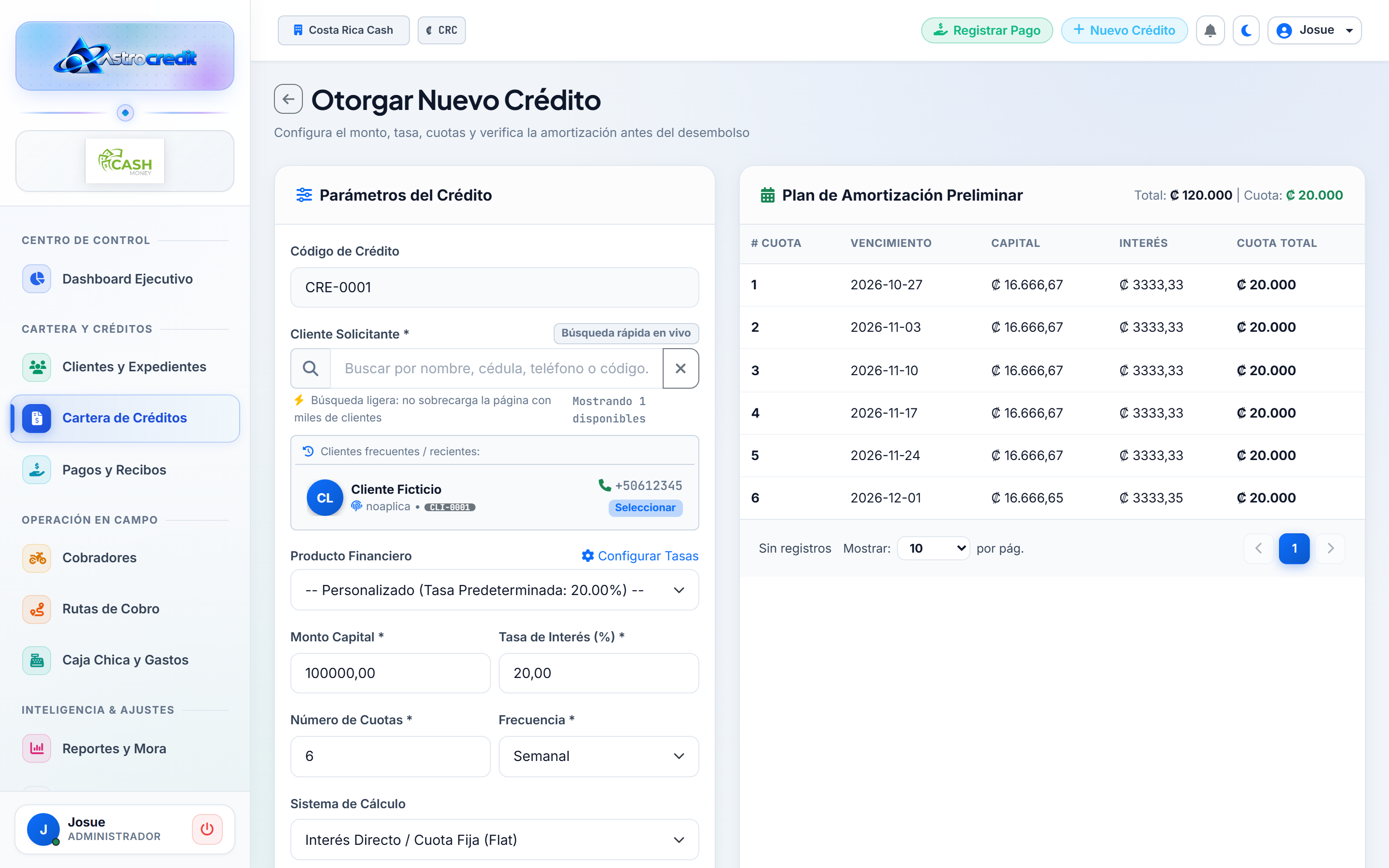
Task: Click the search magnifier icon
Action: 311,368
